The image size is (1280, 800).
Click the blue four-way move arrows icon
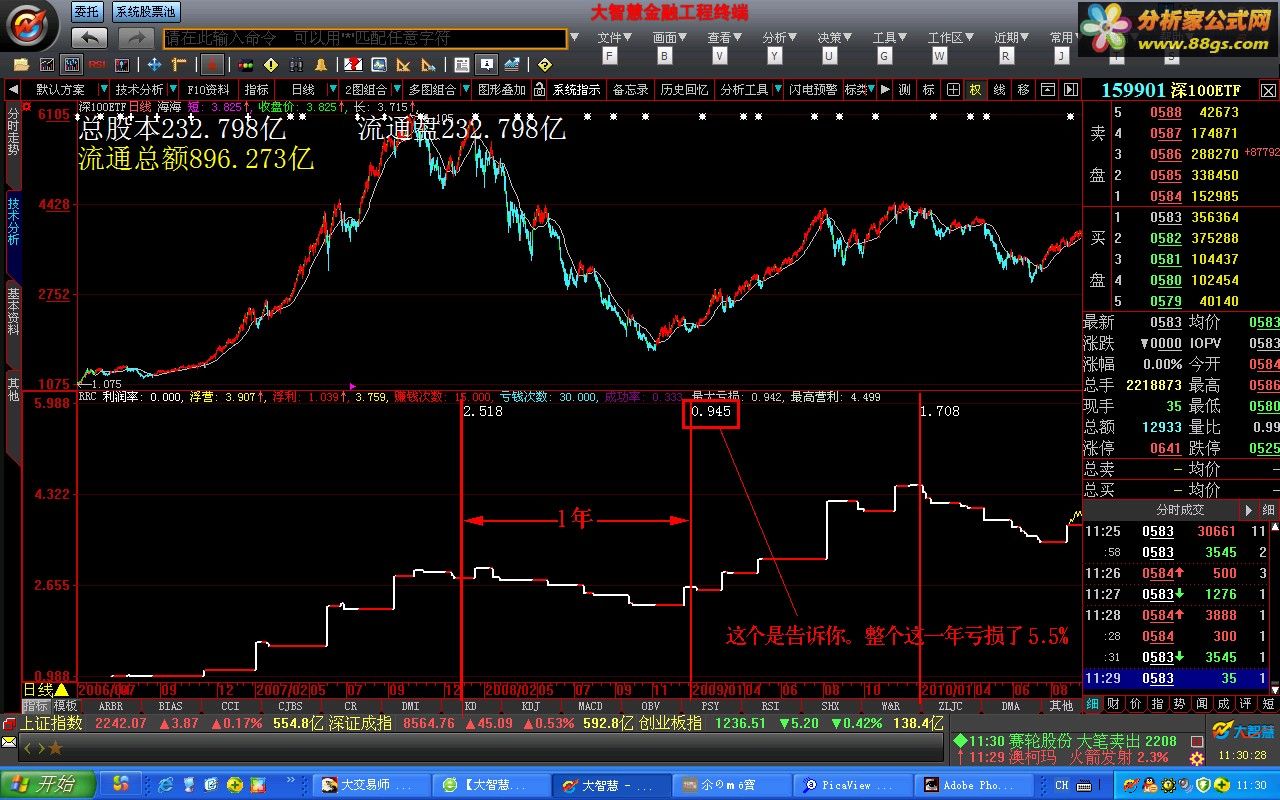coord(155,65)
